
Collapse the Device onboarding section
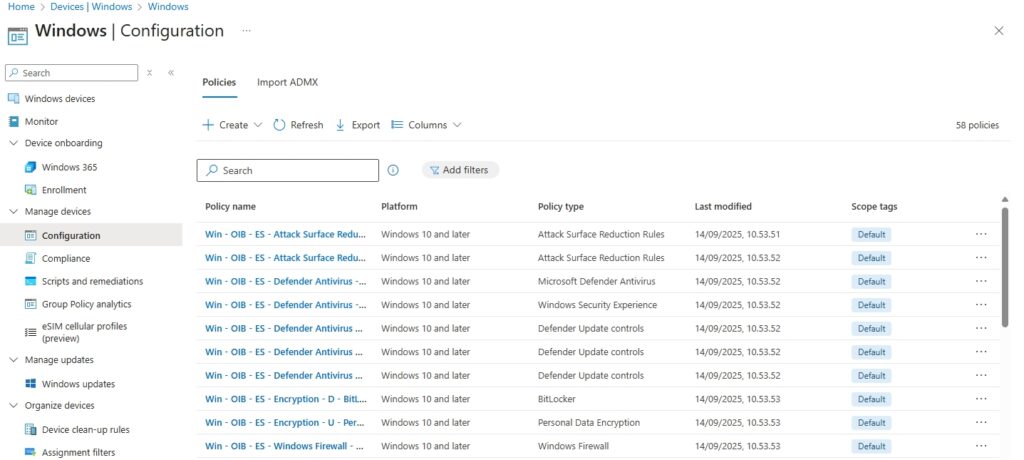pos(14,143)
